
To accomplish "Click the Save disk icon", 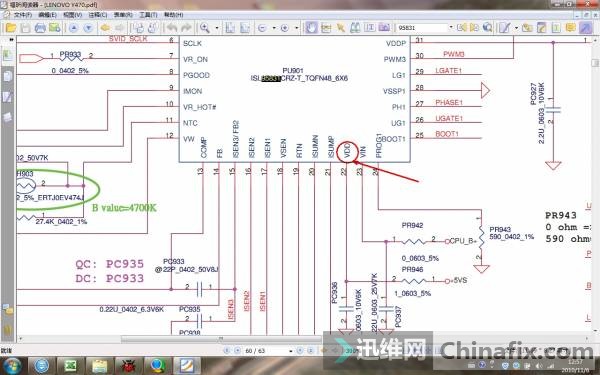I will (25, 28).
